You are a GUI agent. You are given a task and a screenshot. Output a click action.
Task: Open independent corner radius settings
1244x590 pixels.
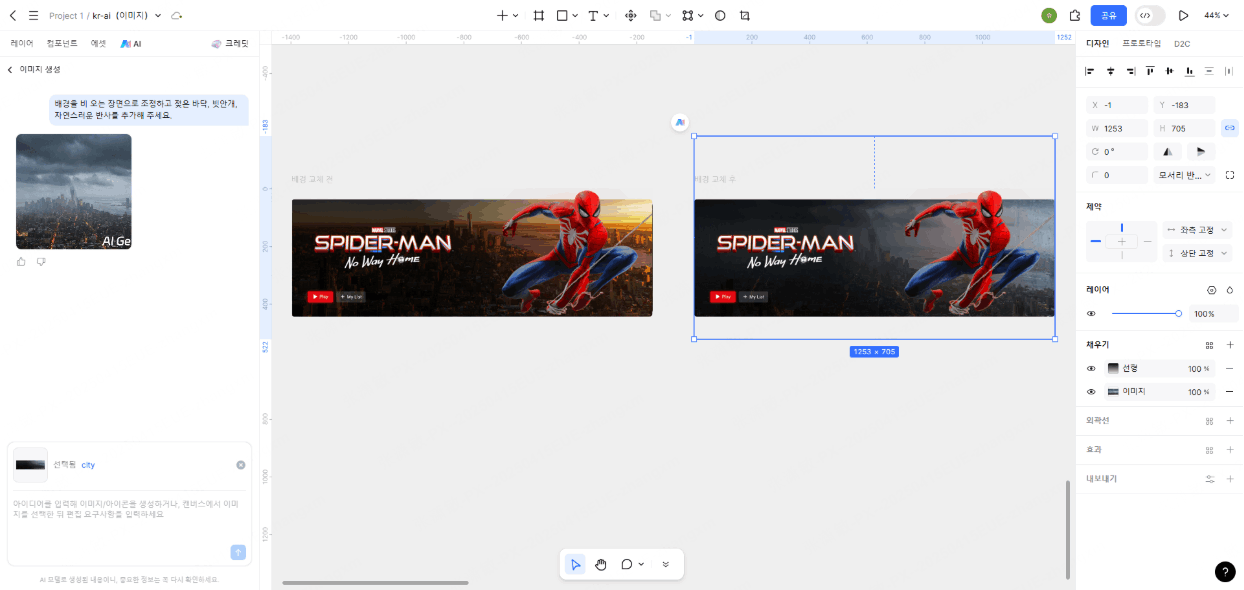pyautogui.click(x=1230, y=175)
